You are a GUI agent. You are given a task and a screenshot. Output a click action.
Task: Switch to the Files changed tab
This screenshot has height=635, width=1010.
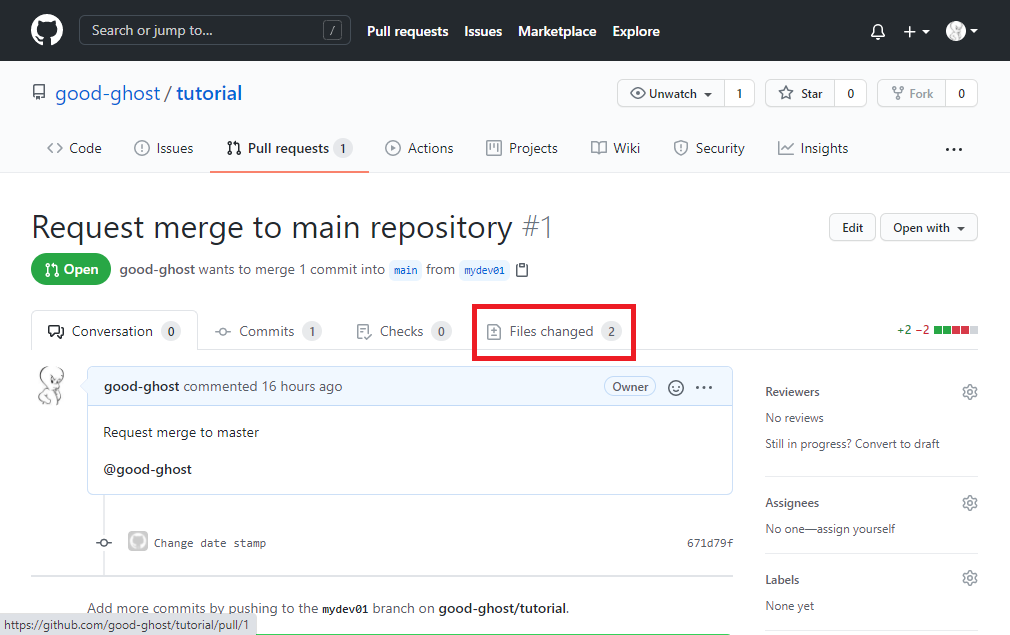[553, 331]
